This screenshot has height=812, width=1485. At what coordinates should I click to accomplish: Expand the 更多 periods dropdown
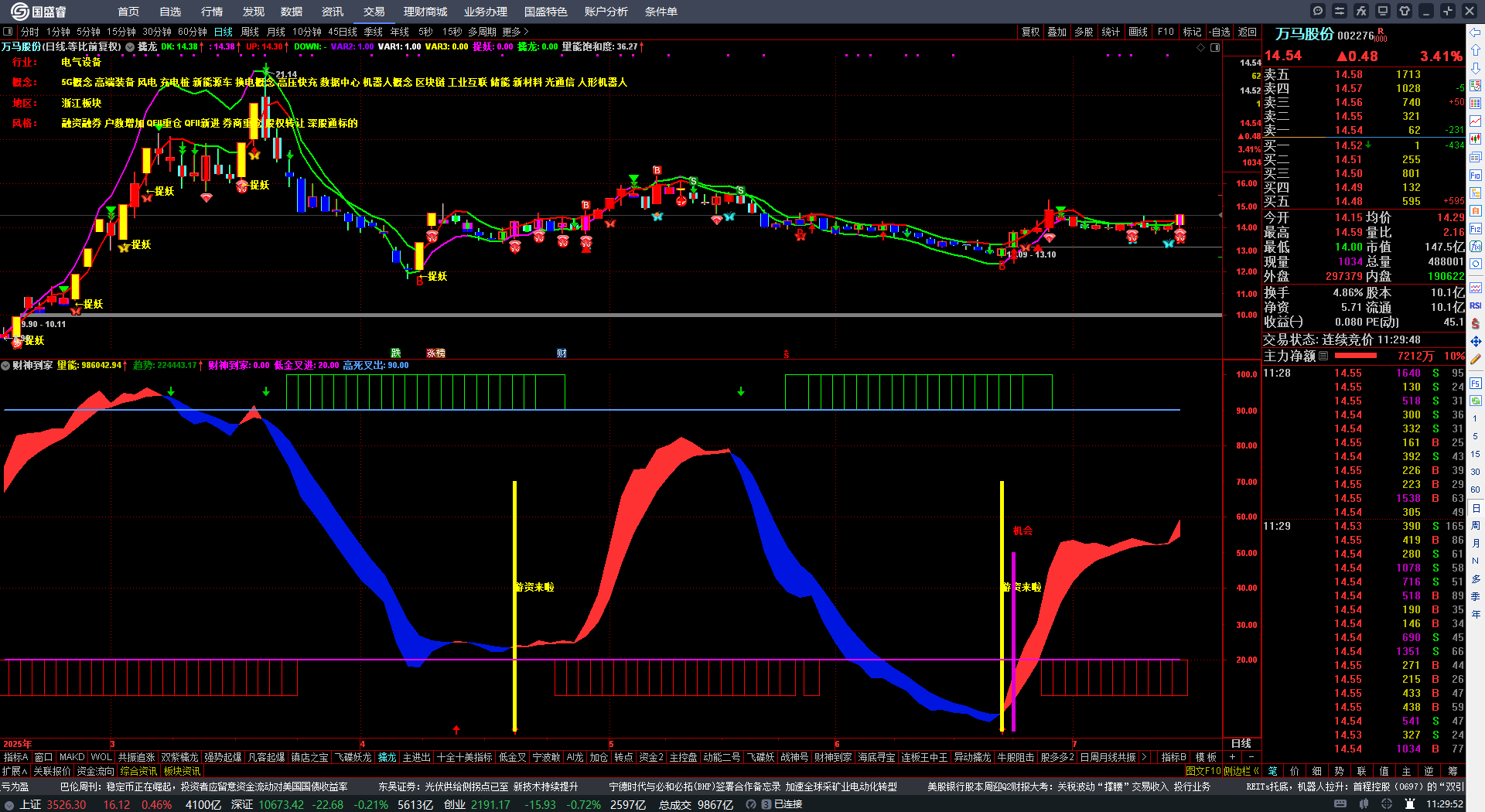[x=515, y=32]
